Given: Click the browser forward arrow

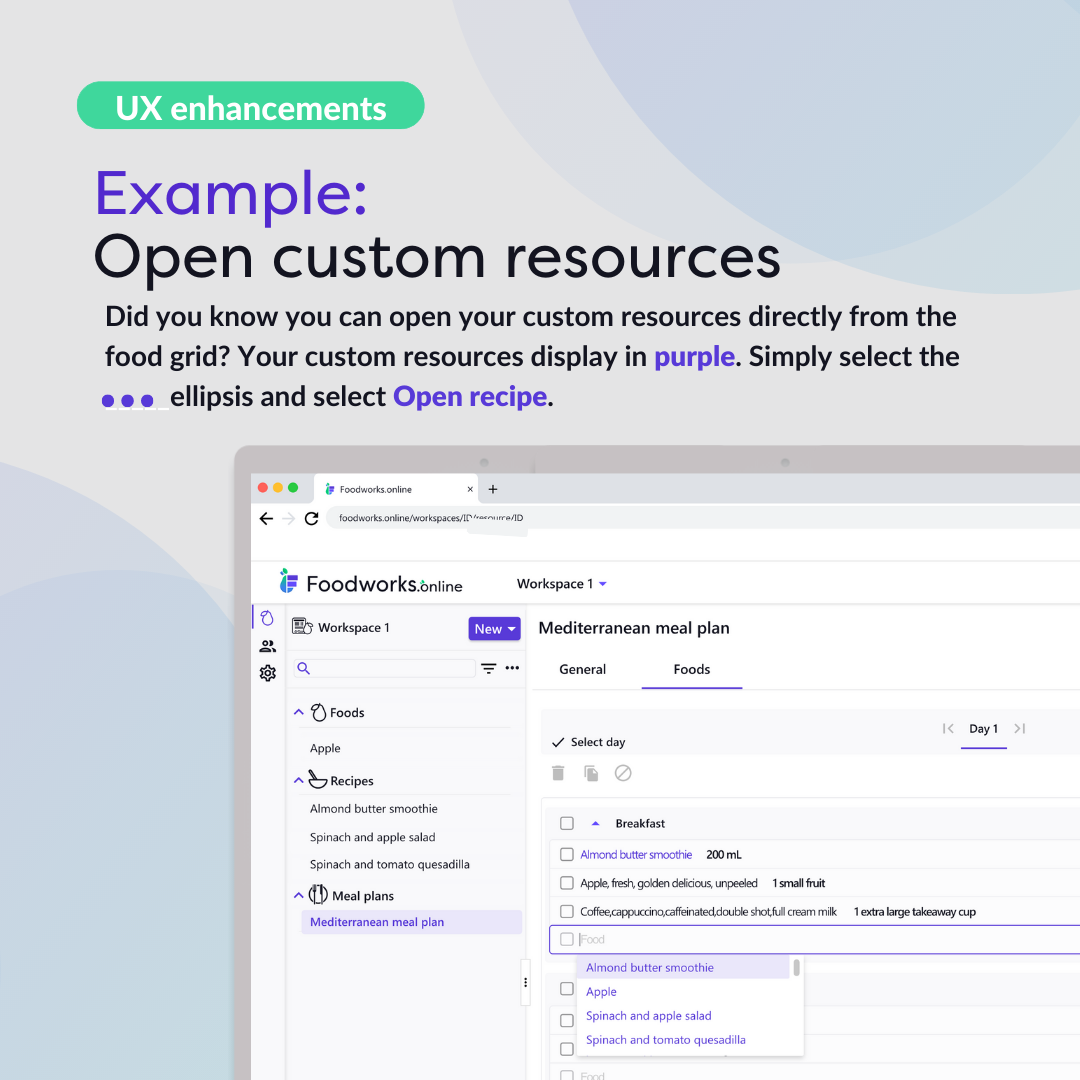Looking at the screenshot, I should (289, 519).
